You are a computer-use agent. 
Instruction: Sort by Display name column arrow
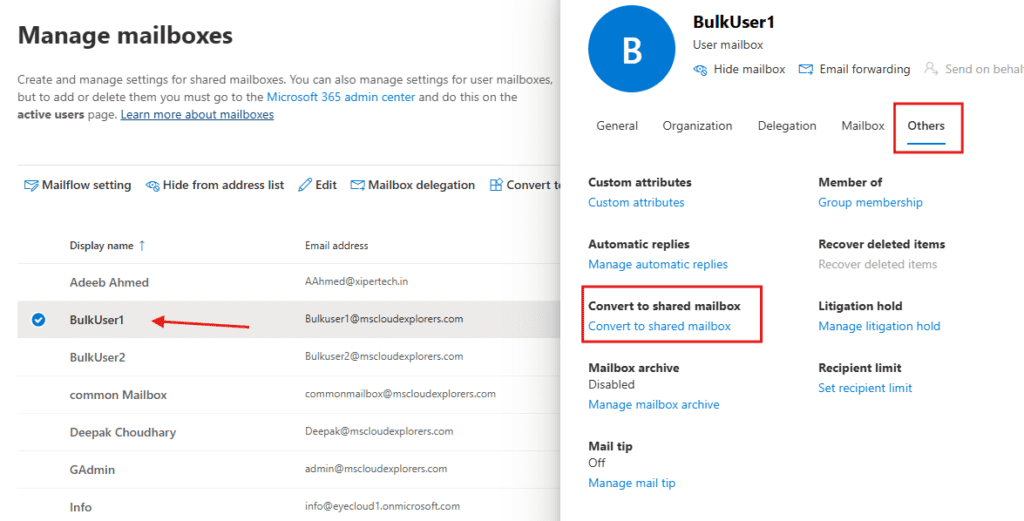click(x=141, y=245)
